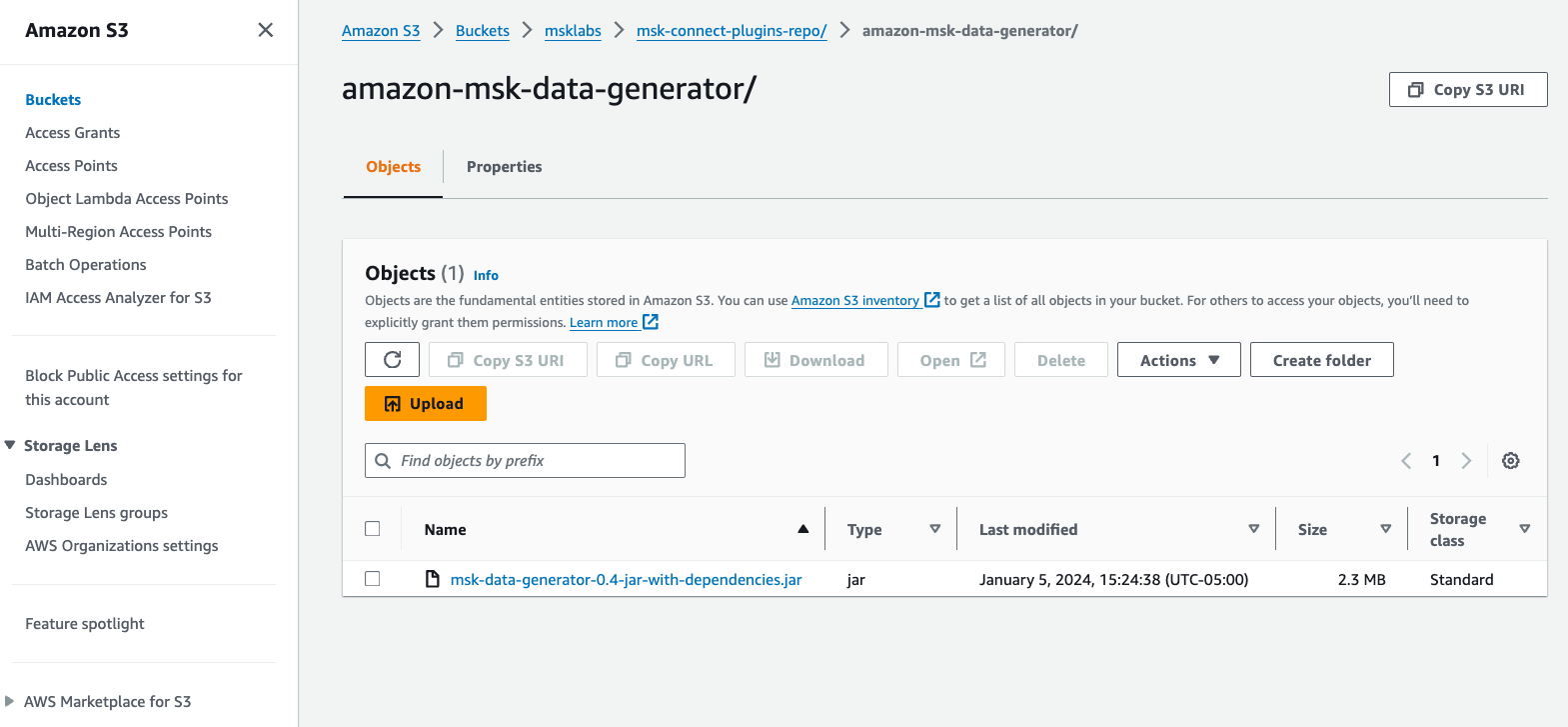Click the Create folder button

click(1322, 360)
